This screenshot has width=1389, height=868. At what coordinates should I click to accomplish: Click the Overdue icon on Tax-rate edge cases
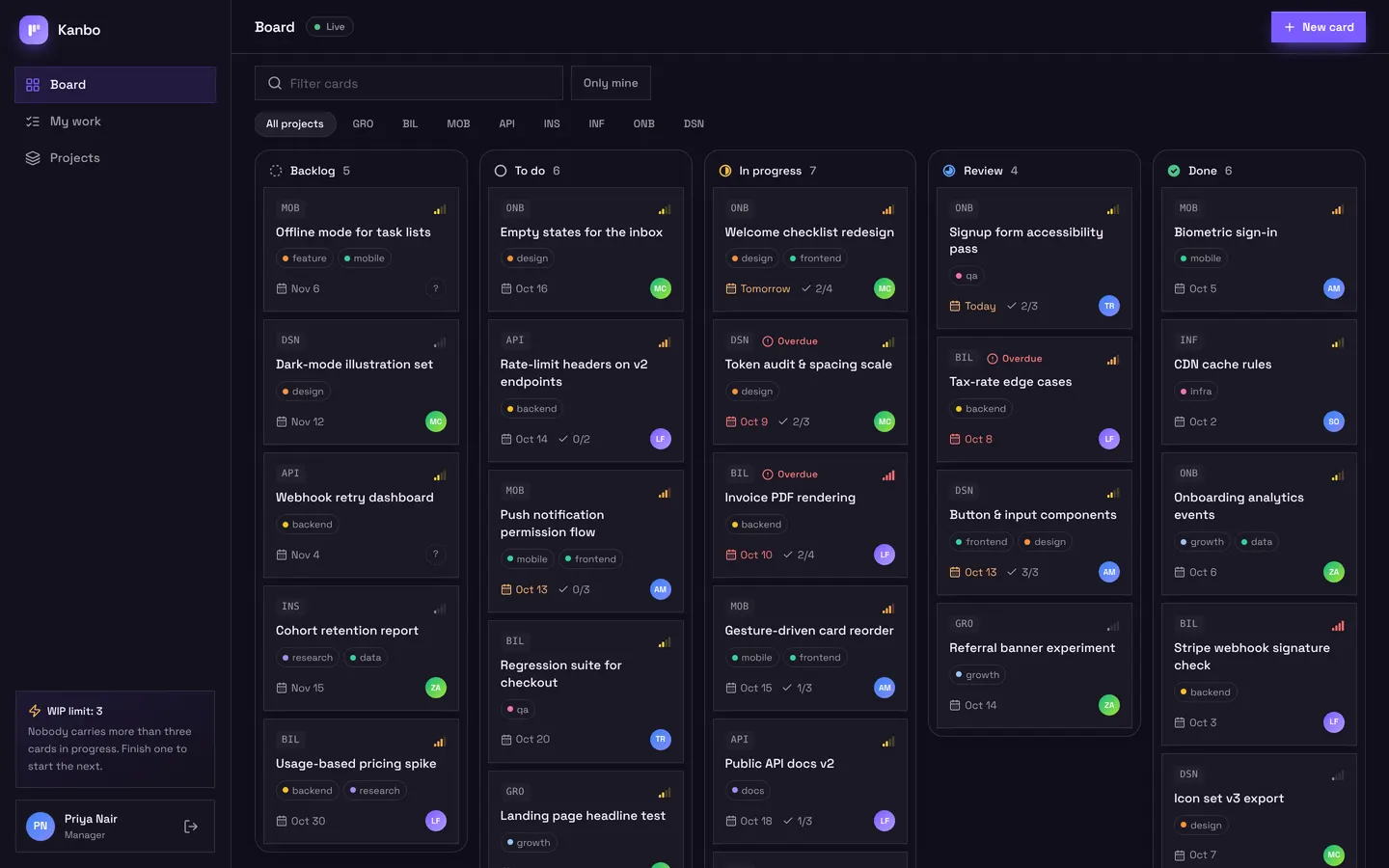pyautogui.click(x=993, y=359)
